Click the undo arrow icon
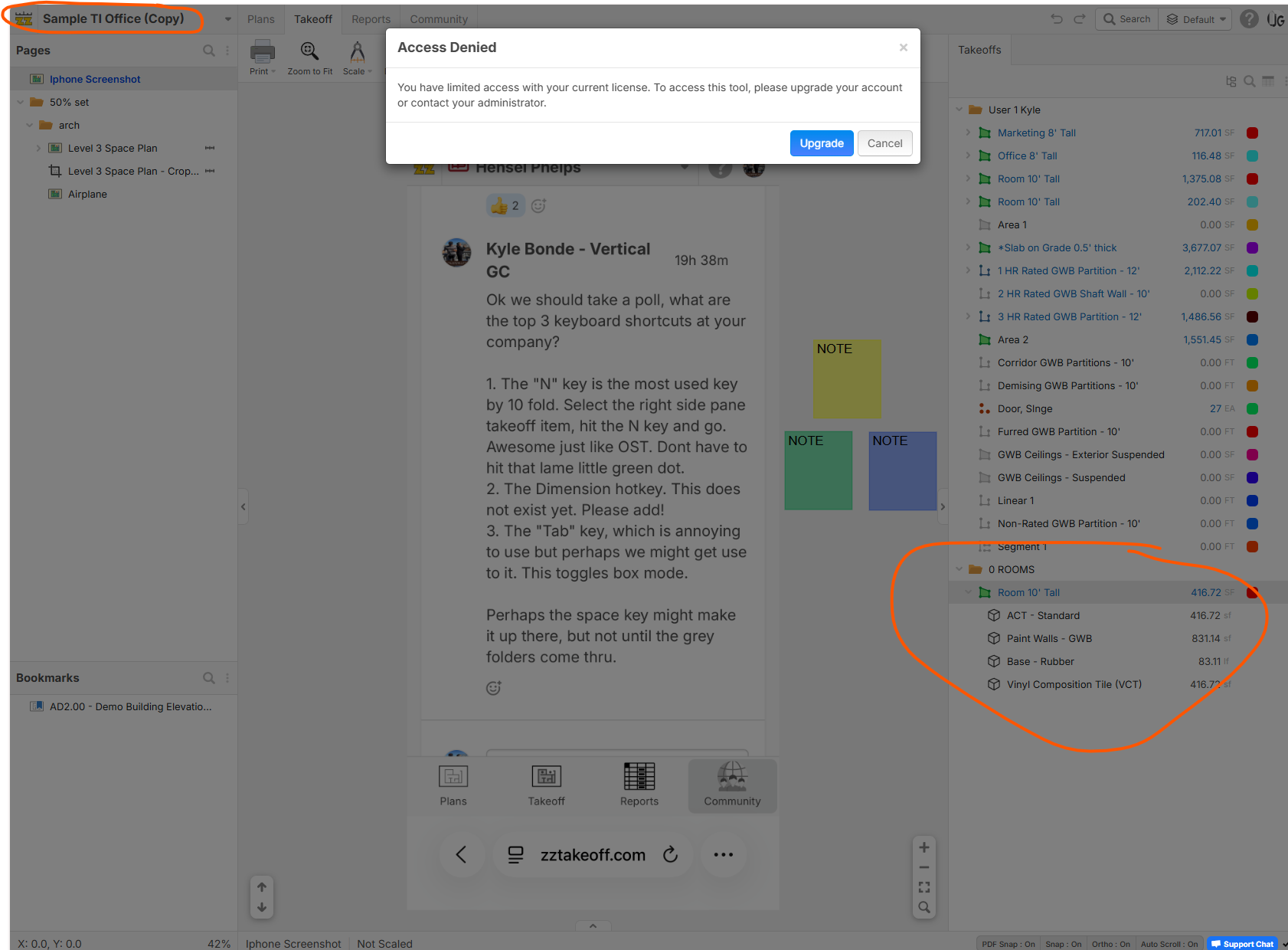1288x950 pixels. coord(1057,19)
